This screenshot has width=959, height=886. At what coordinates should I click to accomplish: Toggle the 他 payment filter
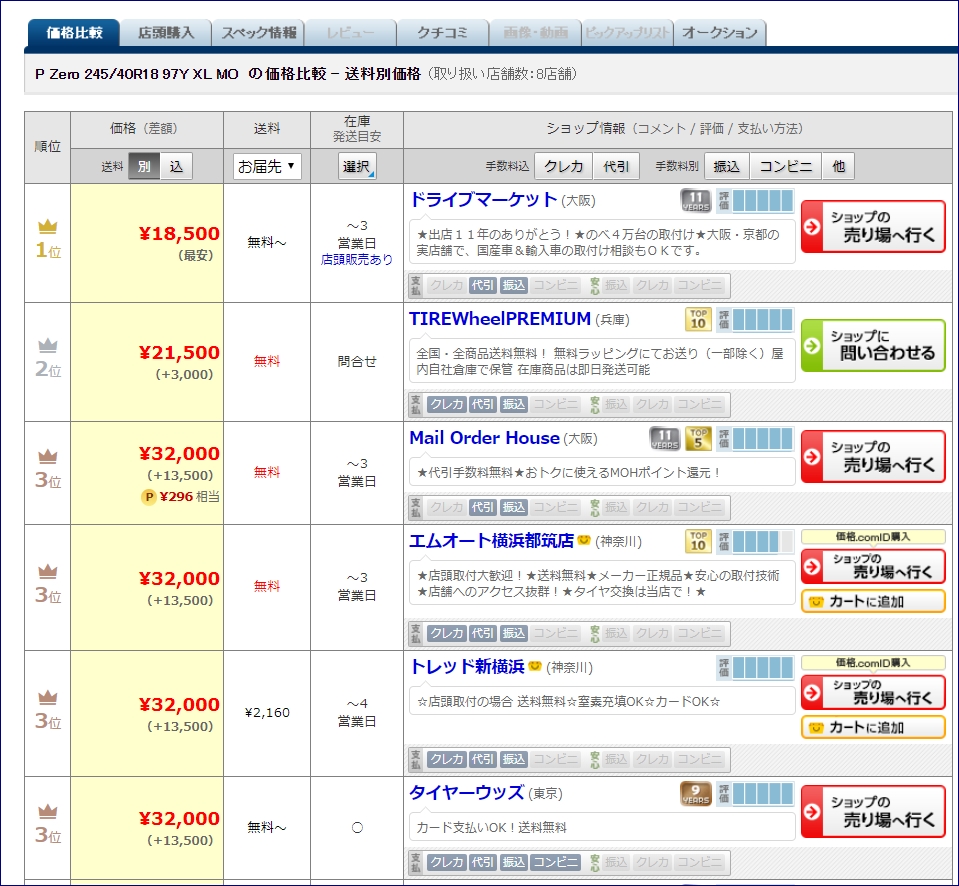839,166
